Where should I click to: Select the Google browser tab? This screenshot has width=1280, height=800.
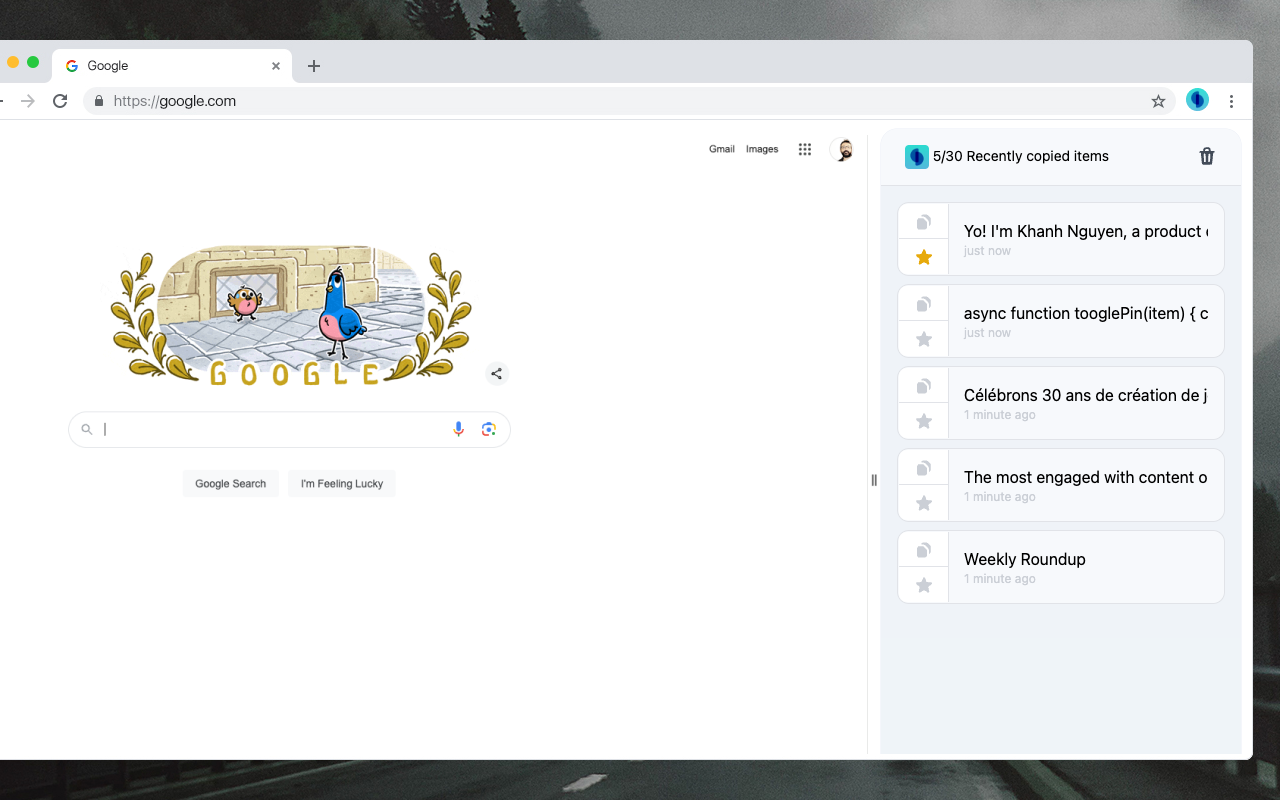point(160,65)
